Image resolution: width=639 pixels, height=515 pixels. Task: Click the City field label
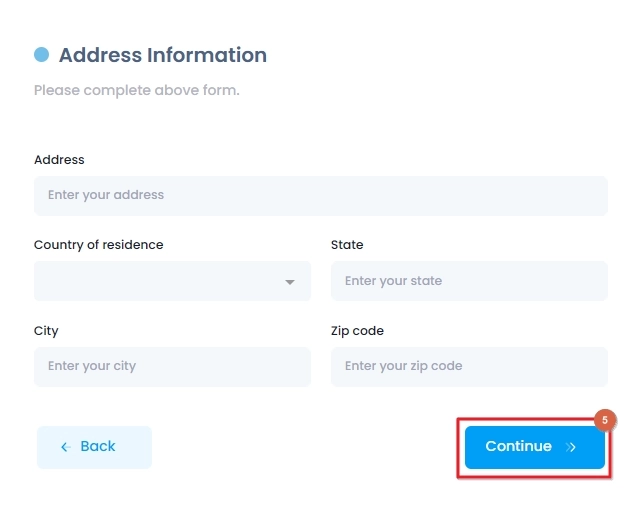[x=46, y=331]
